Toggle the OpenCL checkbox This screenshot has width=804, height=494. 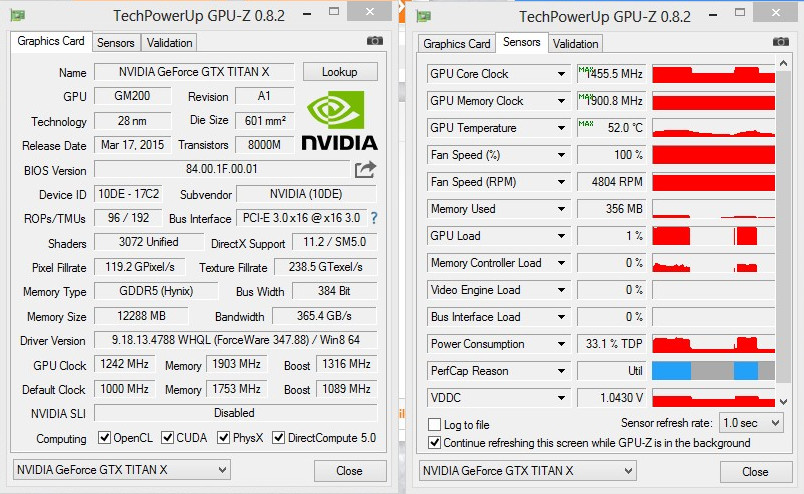tap(105, 438)
